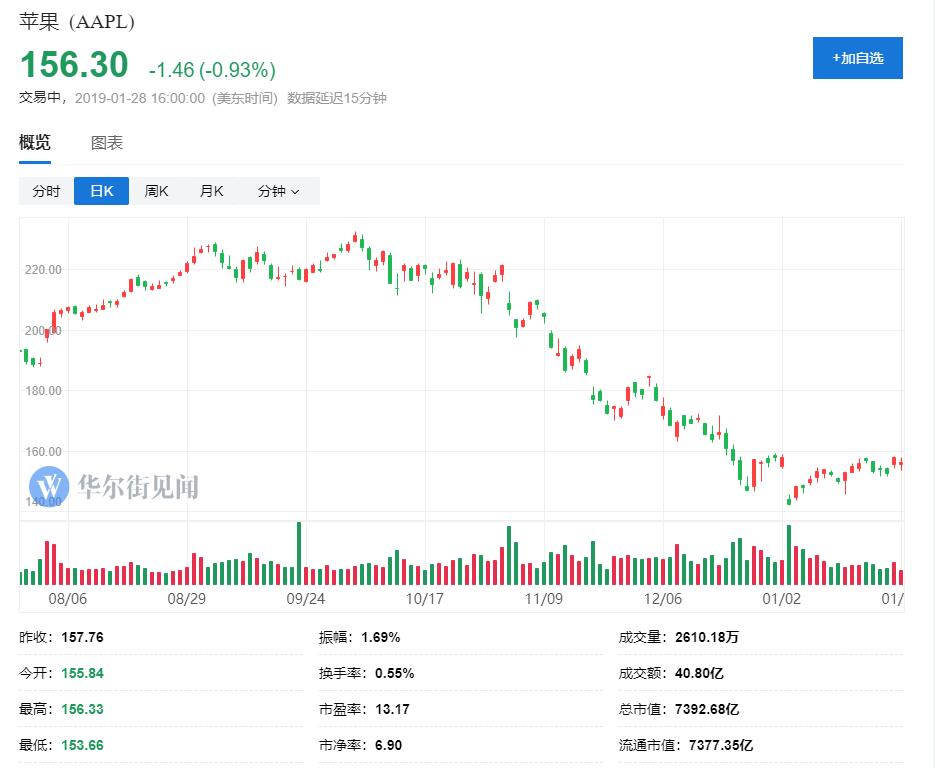Click the 昨收 value 157.76
The image size is (935, 768).
(x=82, y=637)
